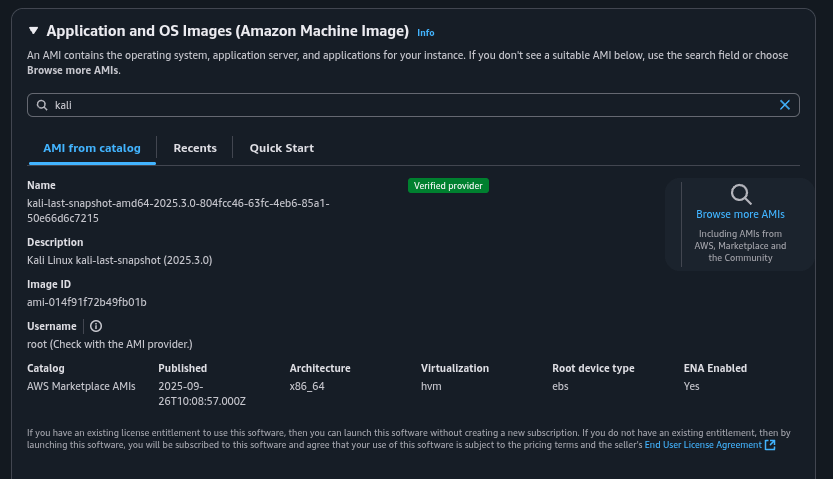Open the Browse more AMIs link

[740, 214]
